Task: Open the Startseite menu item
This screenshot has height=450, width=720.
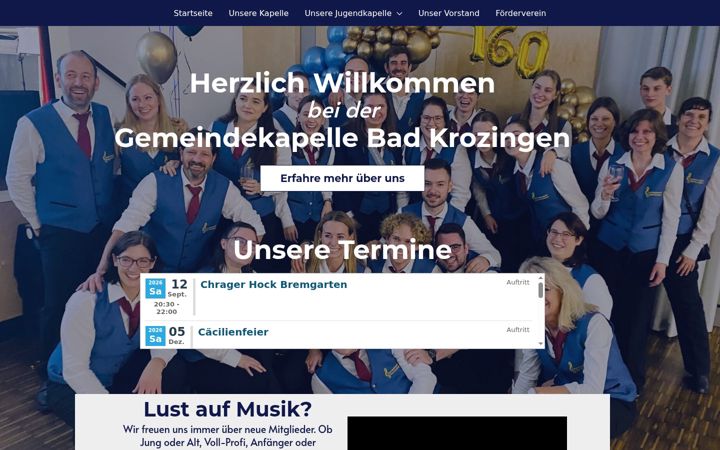Action: pyautogui.click(x=193, y=13)
